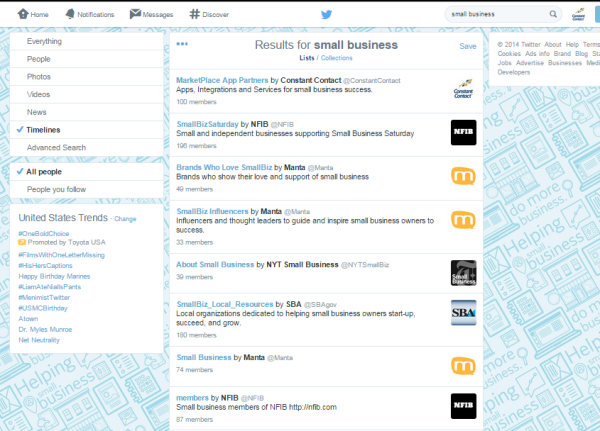Click the Manta logo beside Brands Who Love SmallBiz
Viewport: 600px width, 431px height.
(x=463, y=176)
